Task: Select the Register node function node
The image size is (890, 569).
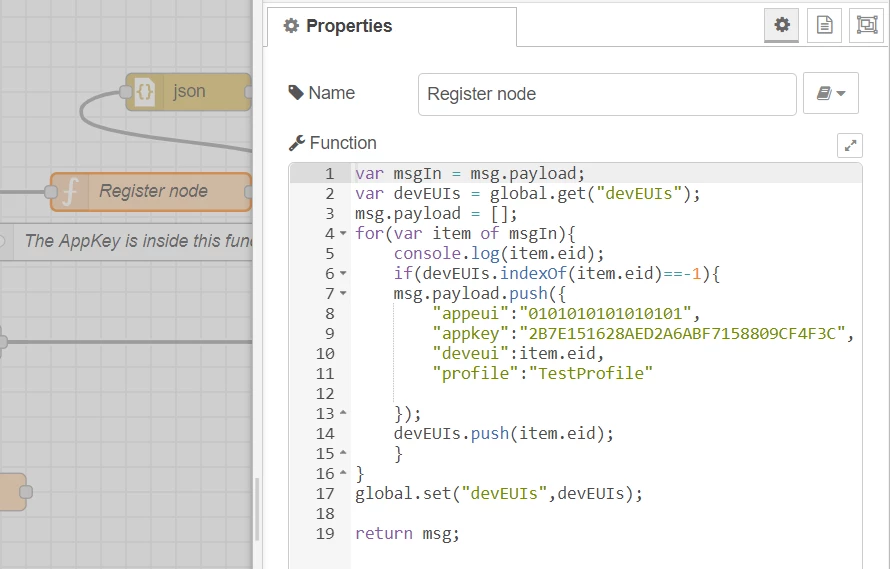Action: coord(151,192)
